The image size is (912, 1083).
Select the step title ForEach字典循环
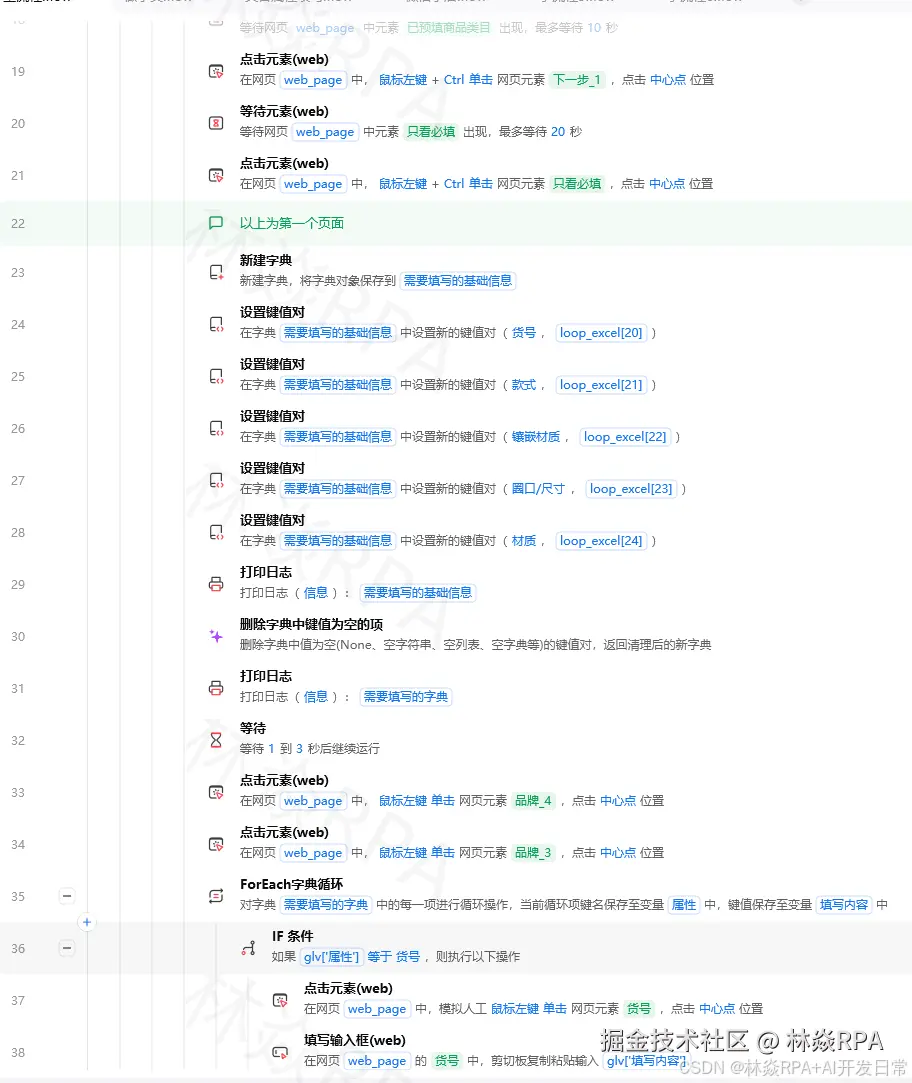point(292,884)
